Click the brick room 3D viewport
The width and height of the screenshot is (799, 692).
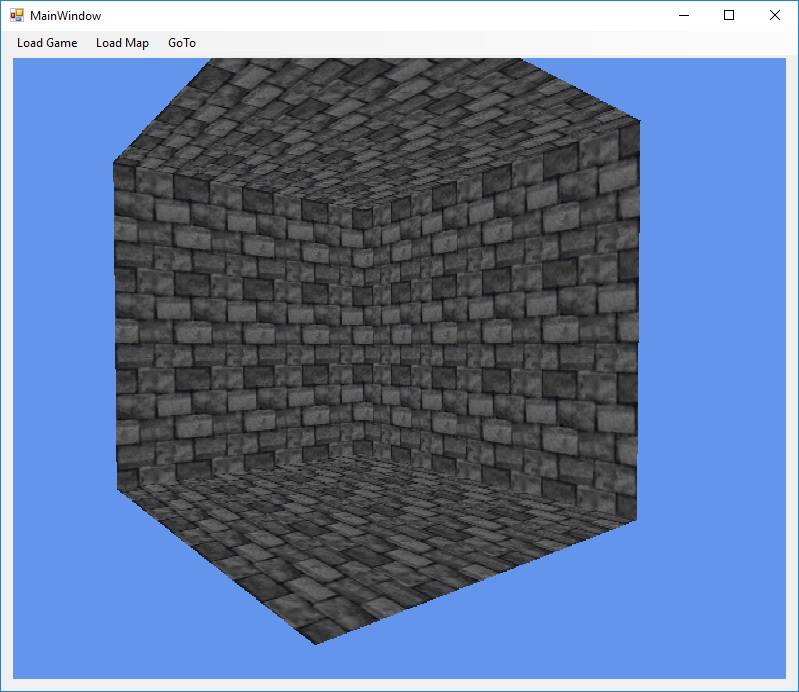pos(400,368)
